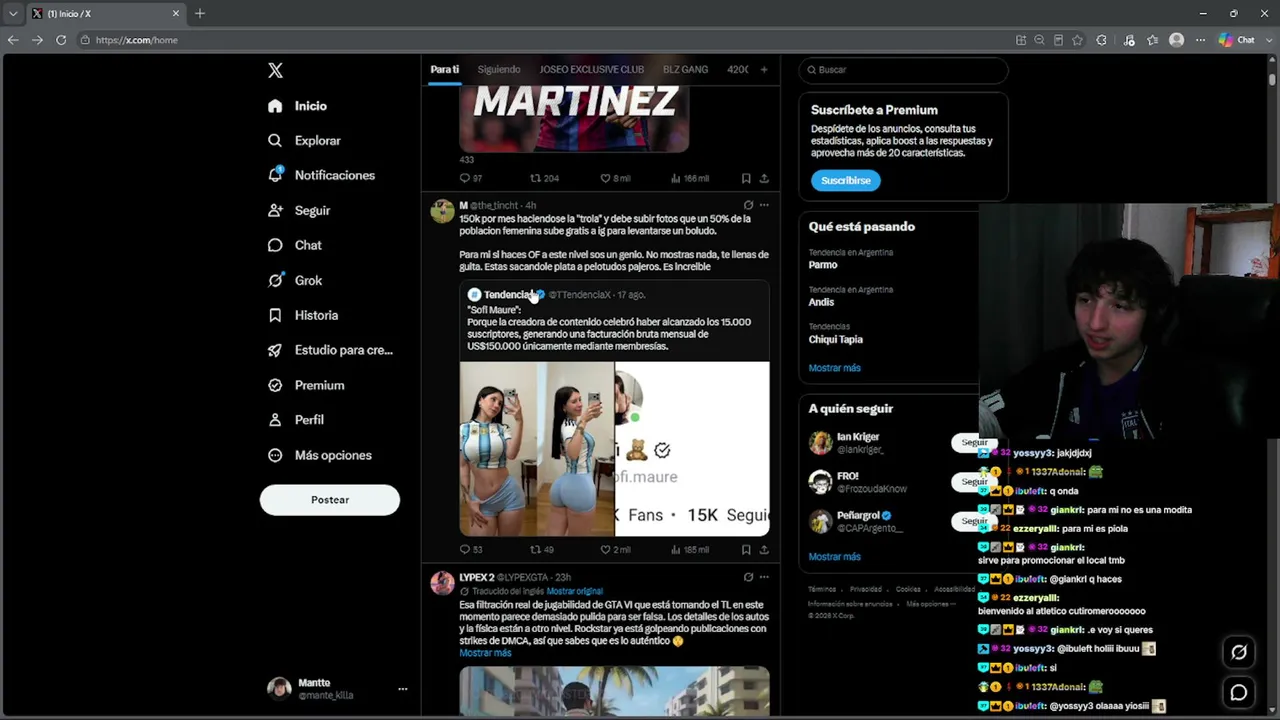Click the Suscribirse premium button

pos(846,181)
